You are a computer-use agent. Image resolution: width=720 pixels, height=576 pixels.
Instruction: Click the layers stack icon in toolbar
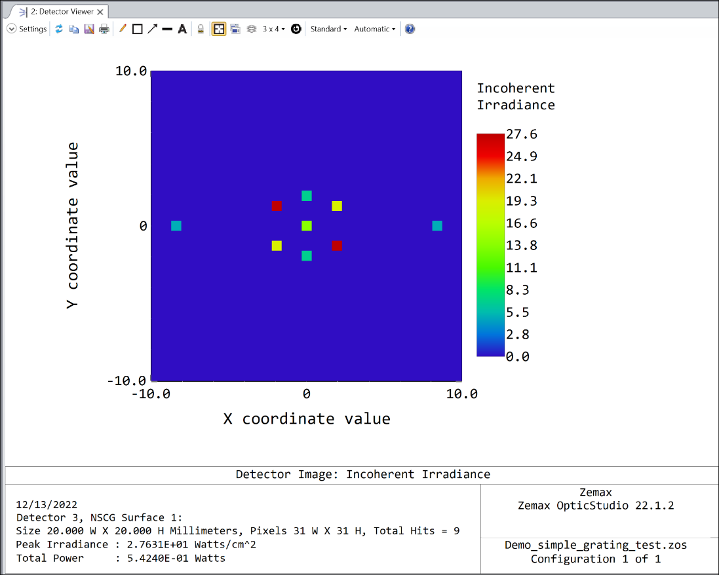click(252, 29)
